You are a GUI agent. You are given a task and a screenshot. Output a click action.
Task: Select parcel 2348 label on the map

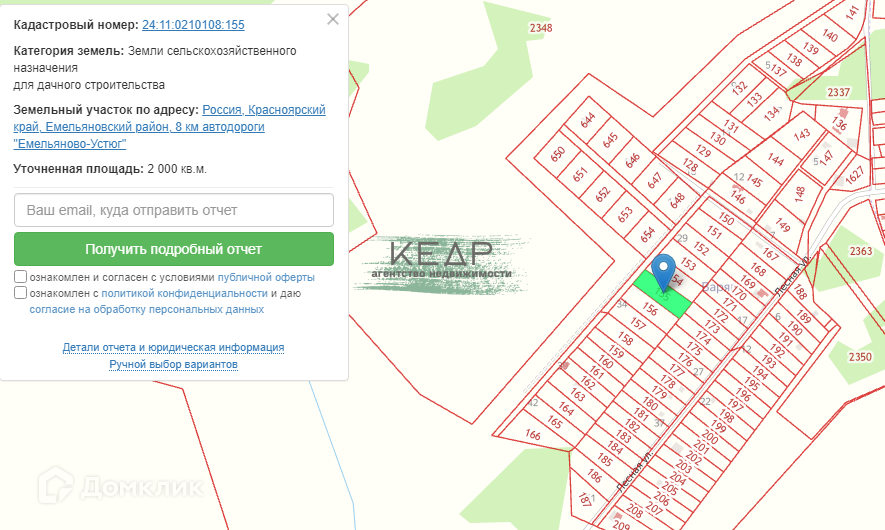pos(541,28)
